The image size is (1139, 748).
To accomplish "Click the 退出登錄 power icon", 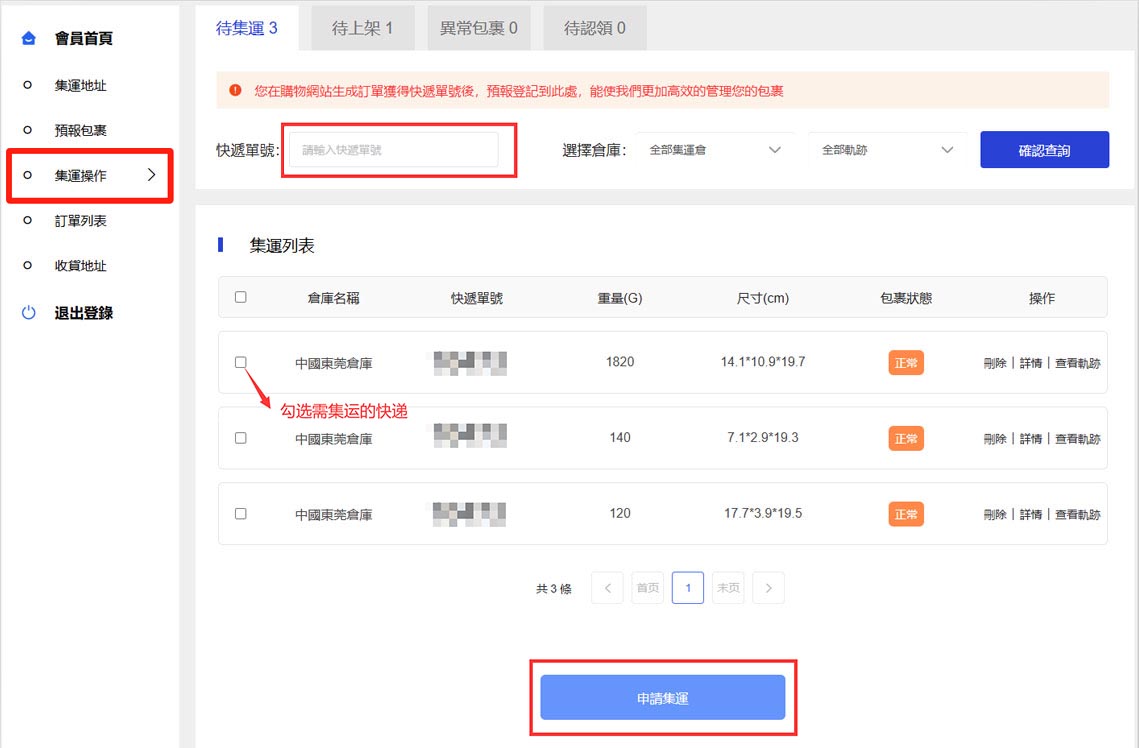I will 29,313.
